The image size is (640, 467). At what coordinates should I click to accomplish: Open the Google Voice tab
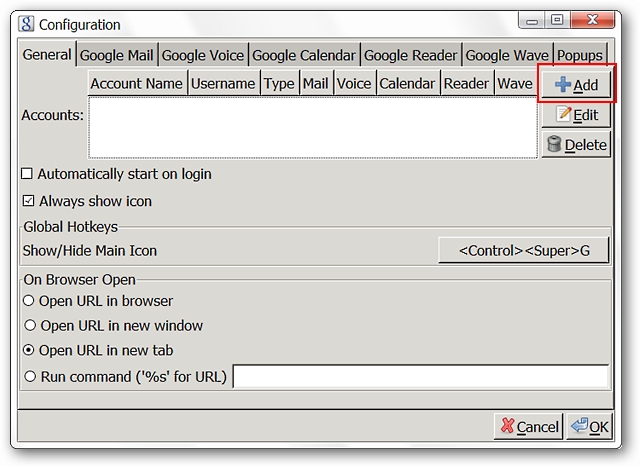203,55
